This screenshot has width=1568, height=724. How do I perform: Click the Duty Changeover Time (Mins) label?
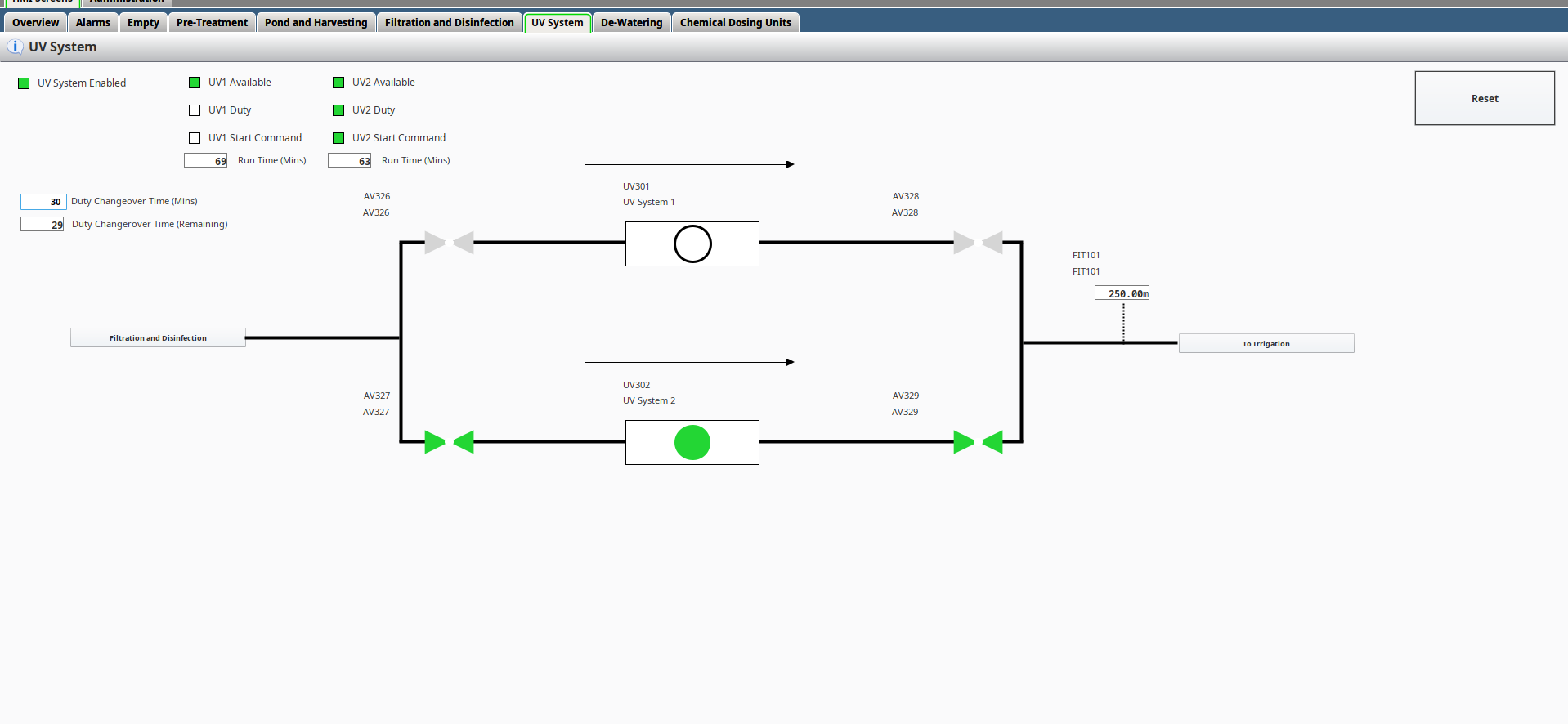pyautogui.click(x=134, y=201)
